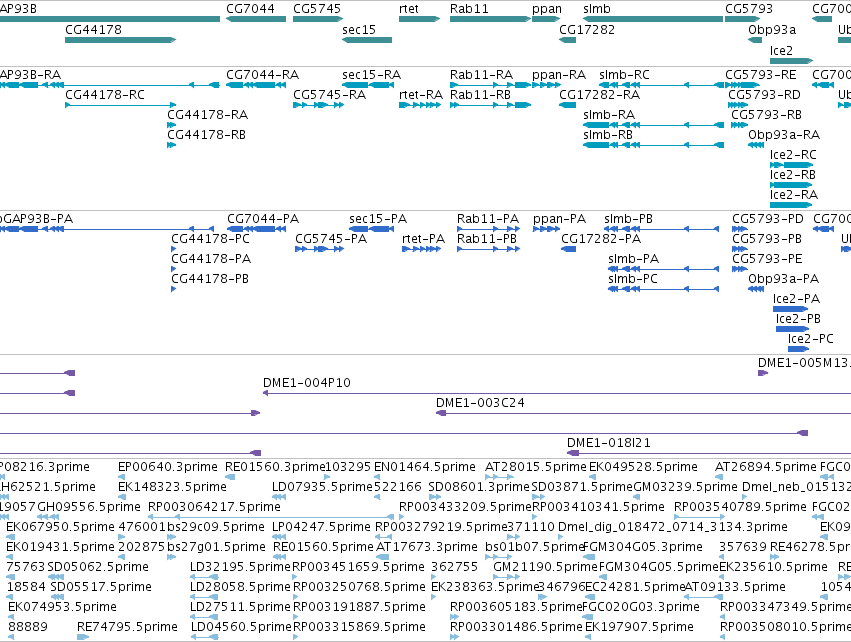
Task: Click the CG17282 gene label
Action: 587,30
